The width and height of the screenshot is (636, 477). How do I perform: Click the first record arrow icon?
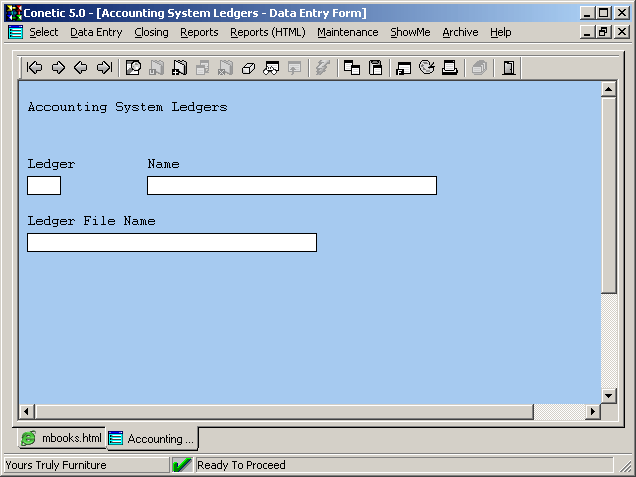tap(35, 68)
